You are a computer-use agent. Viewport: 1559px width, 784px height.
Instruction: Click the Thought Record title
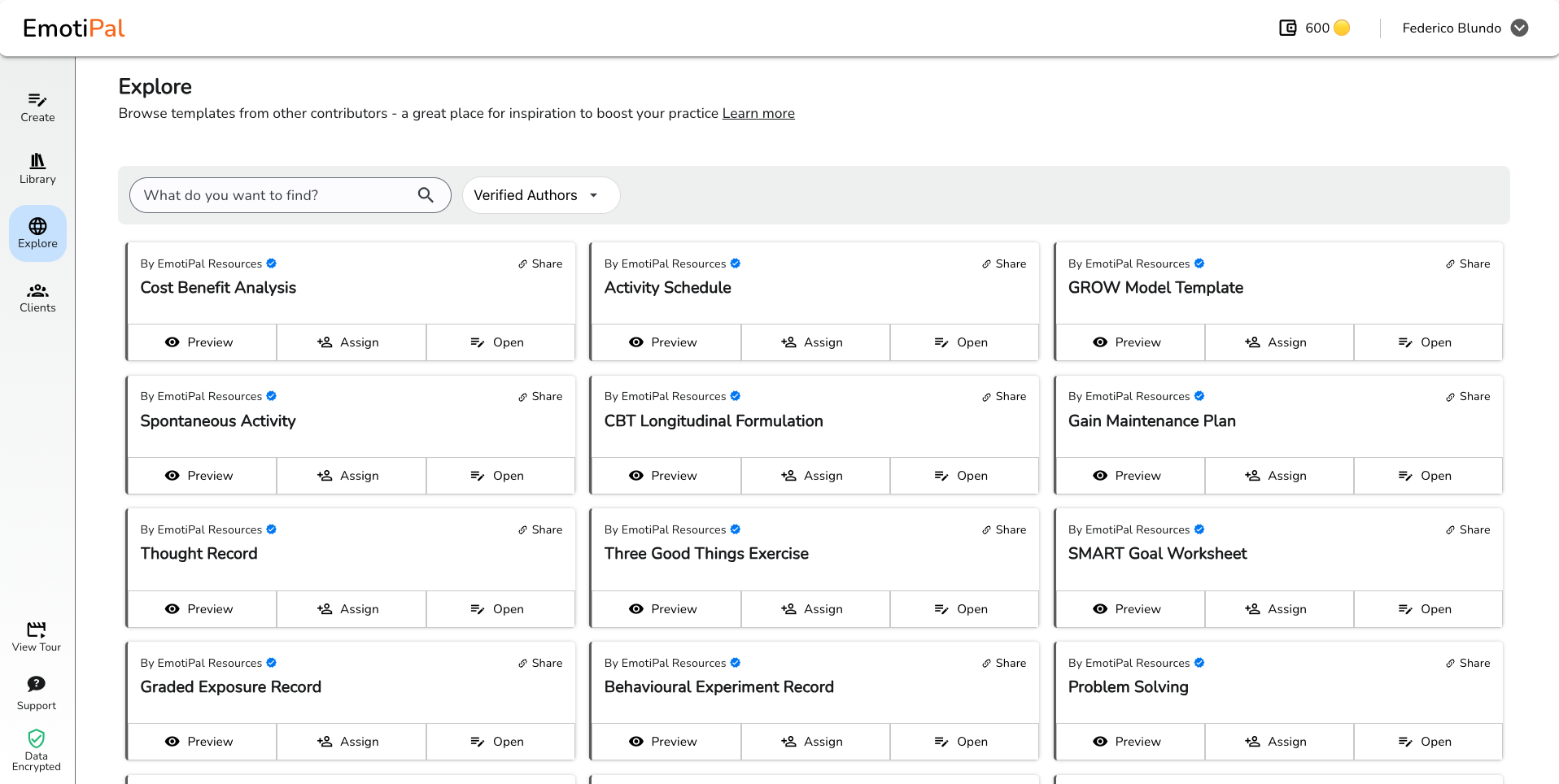pyautogui.click(x=199, y=554)
